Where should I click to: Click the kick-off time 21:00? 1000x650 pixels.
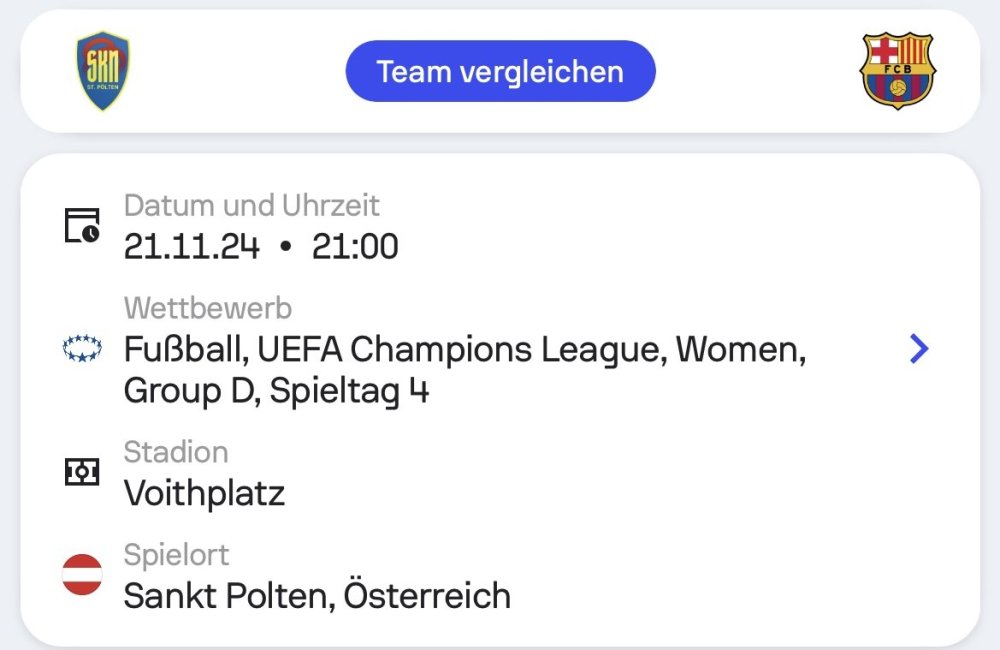pos(355,246)
